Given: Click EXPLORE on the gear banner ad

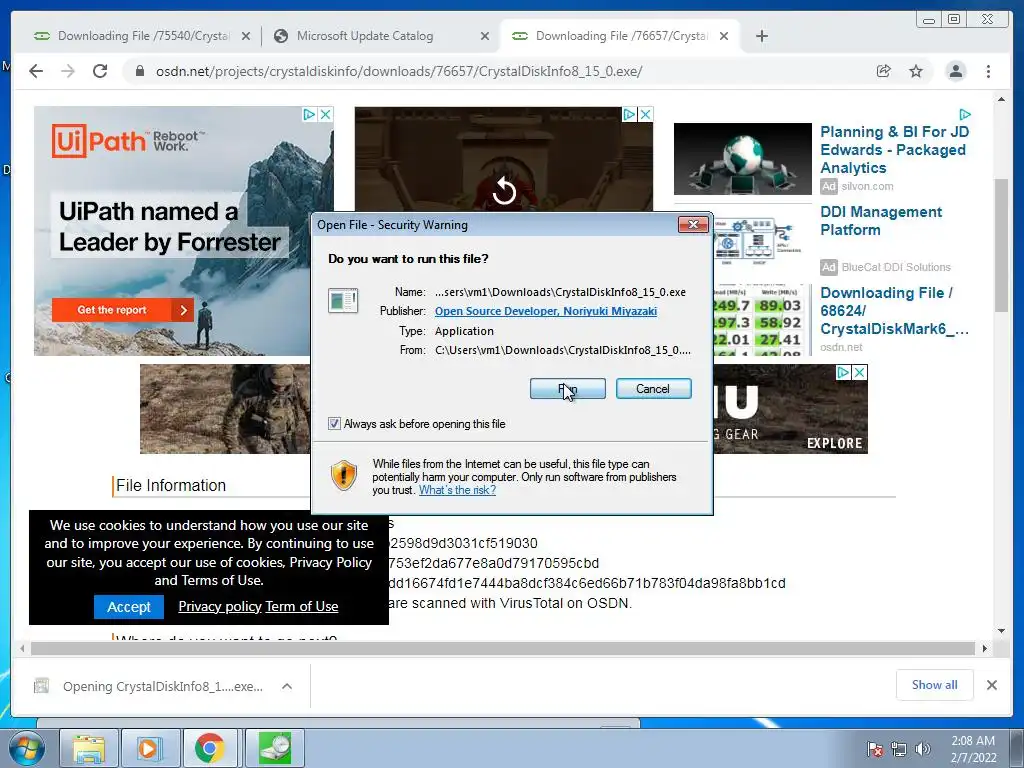Looking at the screenshot, I should (834, 443).
